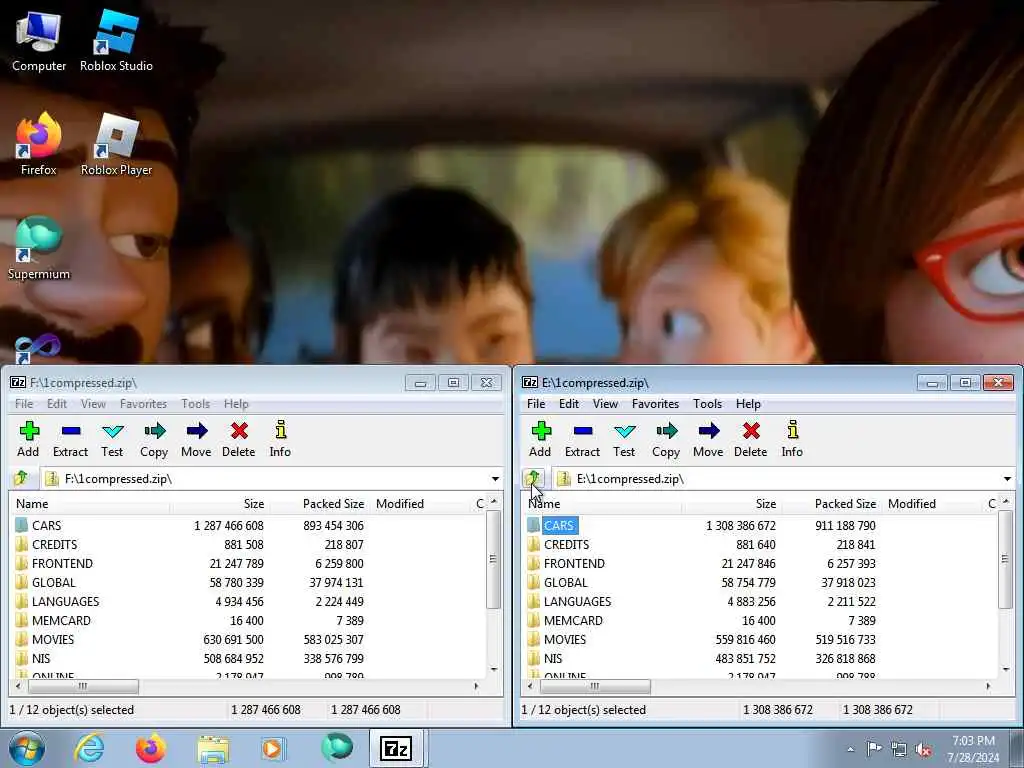Go up one level in F: window
The width and height of the screenshot is (1024, 768).
click(x=22, y=479)
